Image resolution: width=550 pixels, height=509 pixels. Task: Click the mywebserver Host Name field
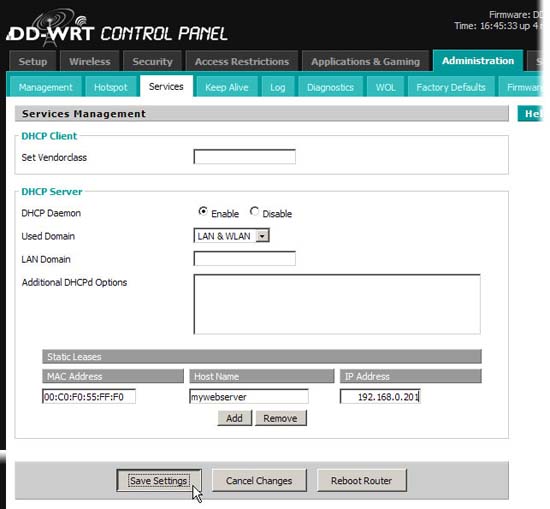click(x=249, y=396)
